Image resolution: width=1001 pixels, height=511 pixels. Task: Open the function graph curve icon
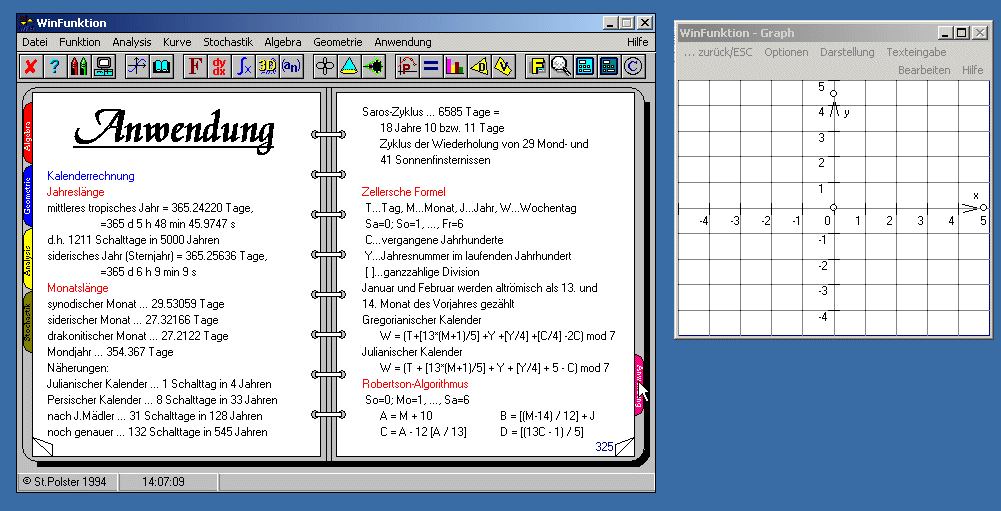click(137, 66)
